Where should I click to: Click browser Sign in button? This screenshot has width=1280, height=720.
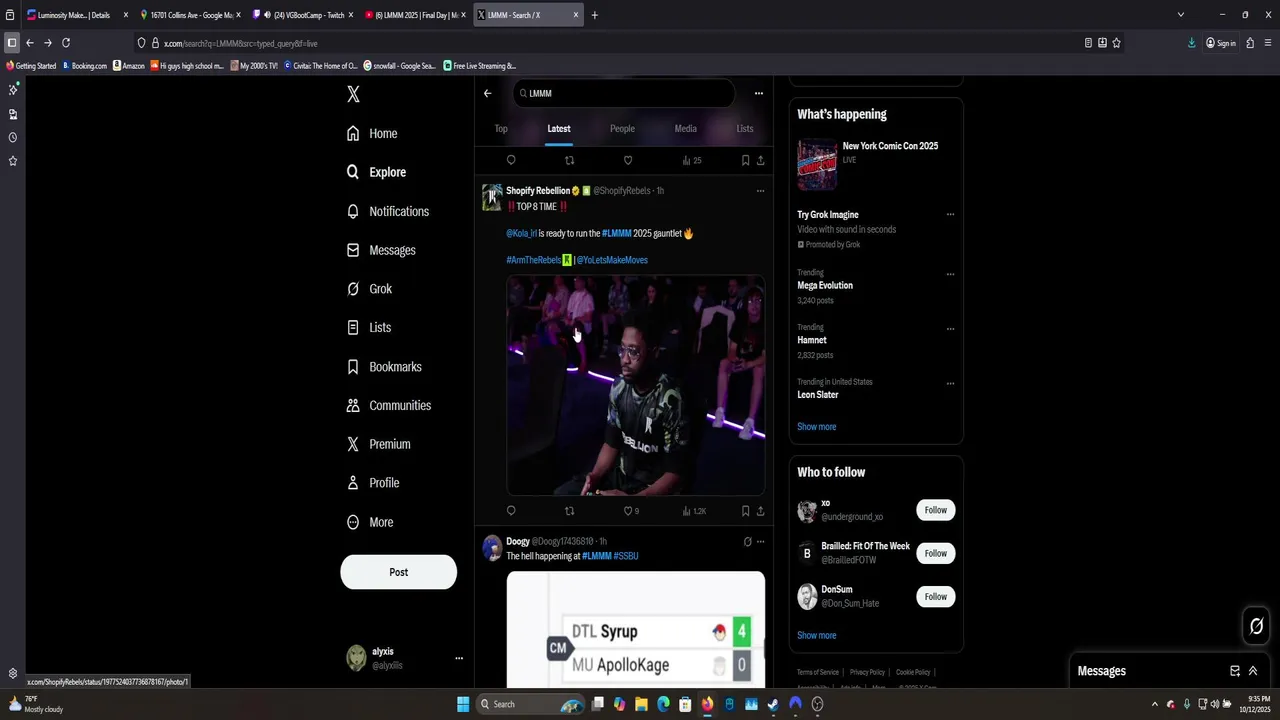(1221, 43)
